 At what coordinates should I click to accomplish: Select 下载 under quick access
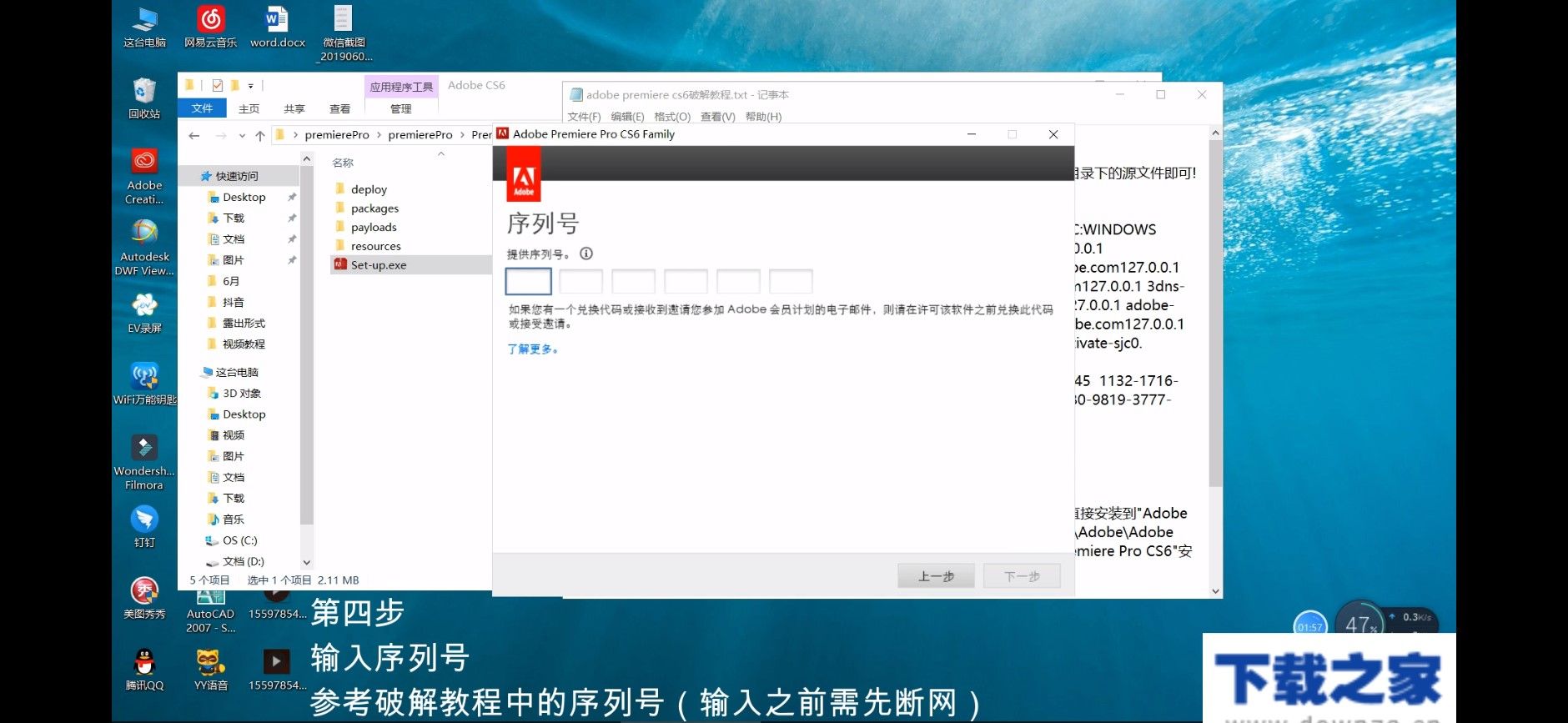click(x=234, y=218)
